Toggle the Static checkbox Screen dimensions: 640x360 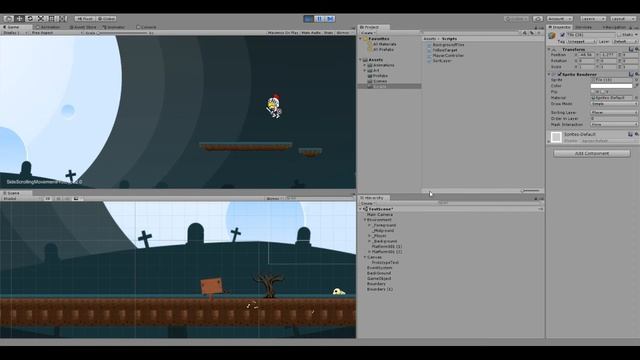click(x=619, y=35)
